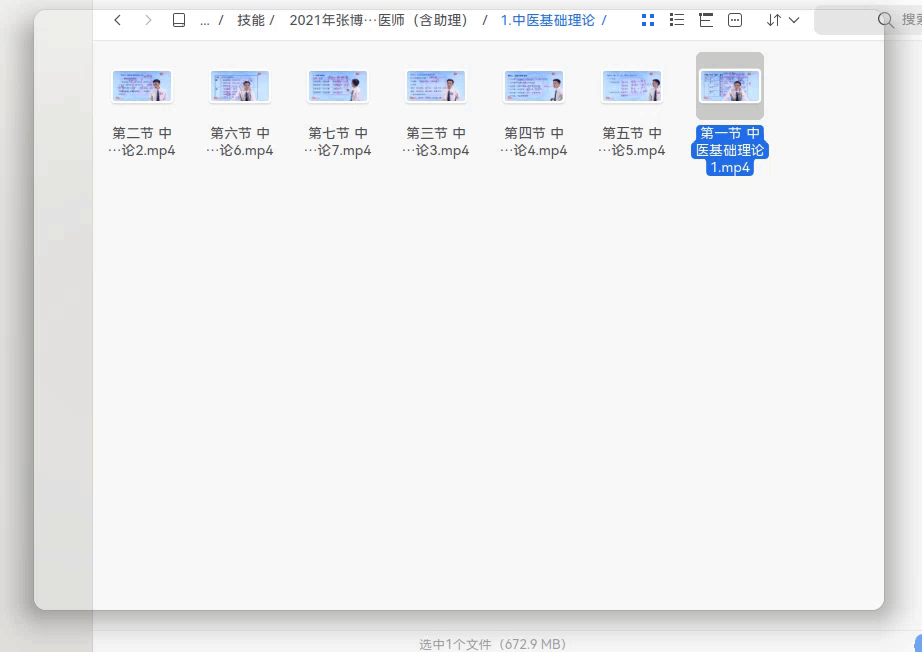Go forward with the right arrow

point(148,21)
